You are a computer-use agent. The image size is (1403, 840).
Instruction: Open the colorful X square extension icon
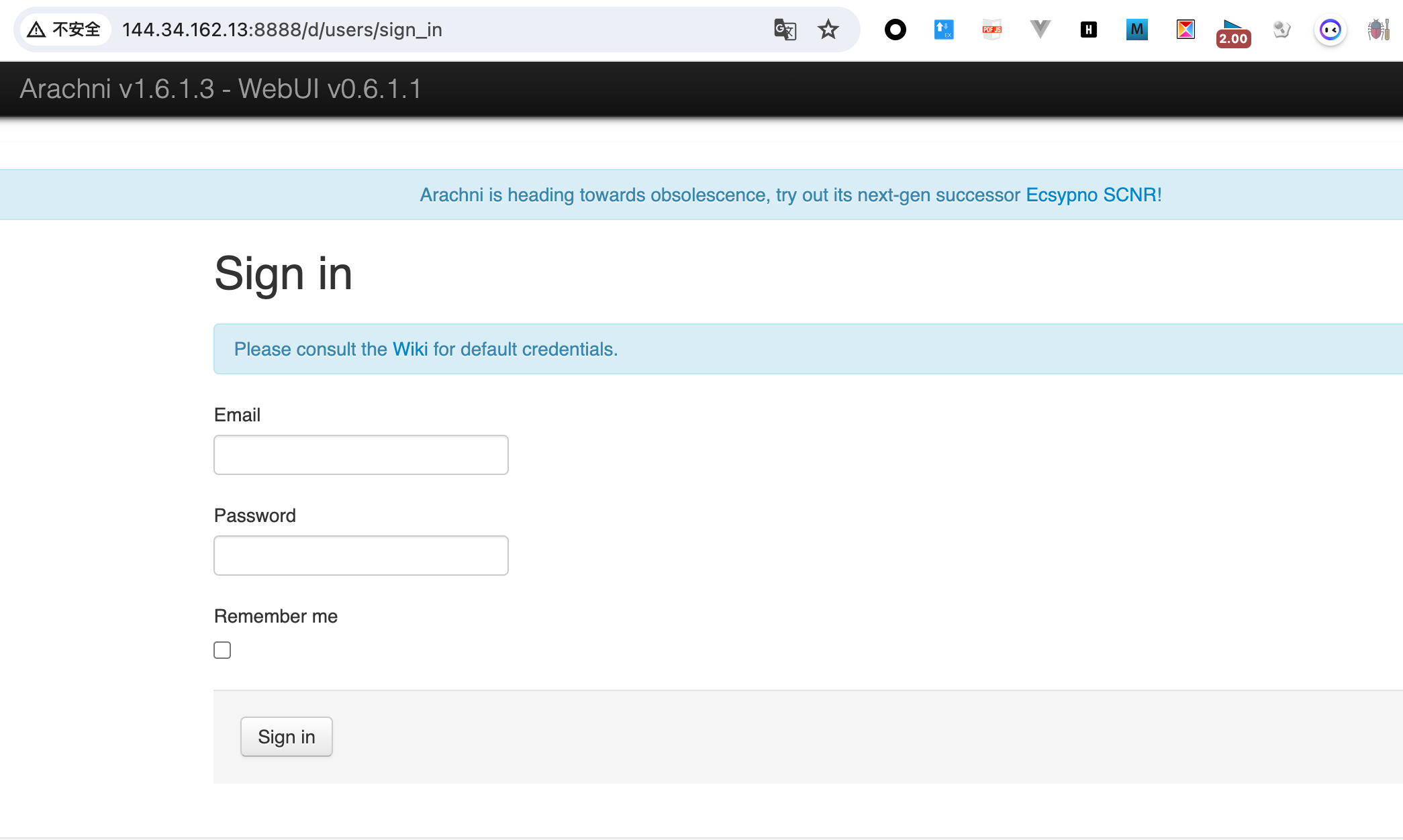pos(1186,30)
